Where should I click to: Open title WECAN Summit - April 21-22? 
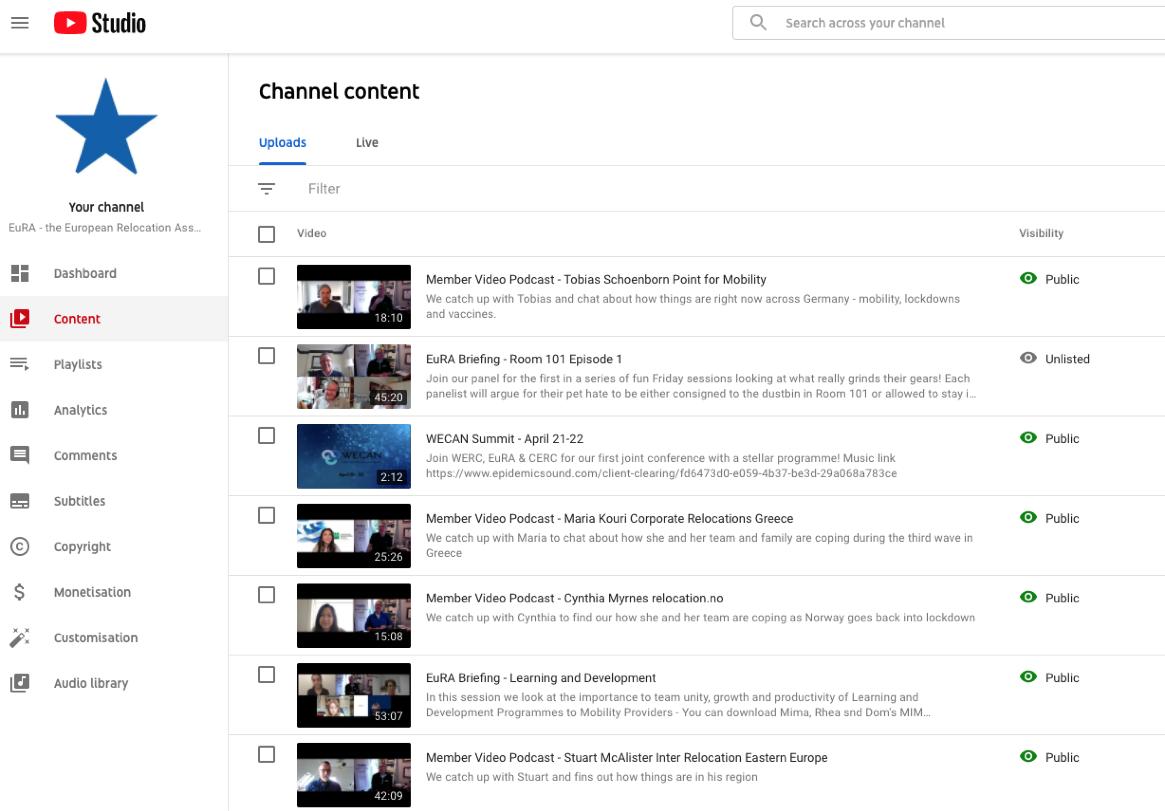point(504,438)
